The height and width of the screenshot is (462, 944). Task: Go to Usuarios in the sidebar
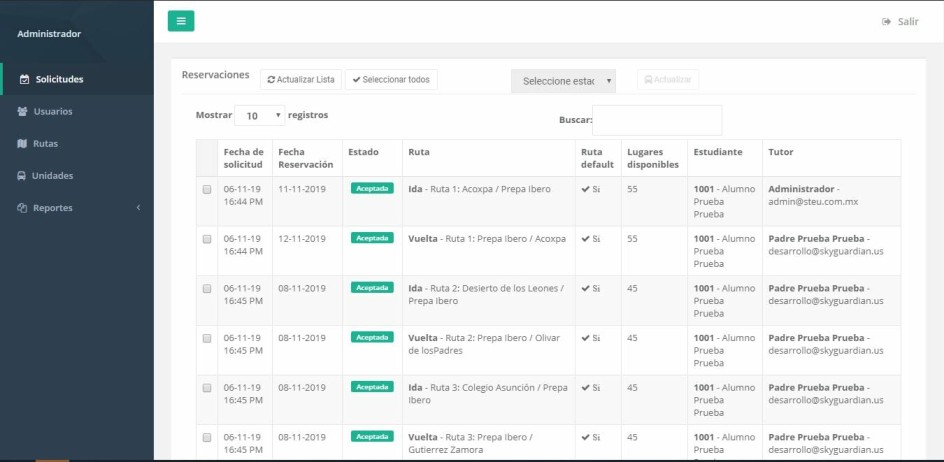pyautogui.click(x=76, y=111)
